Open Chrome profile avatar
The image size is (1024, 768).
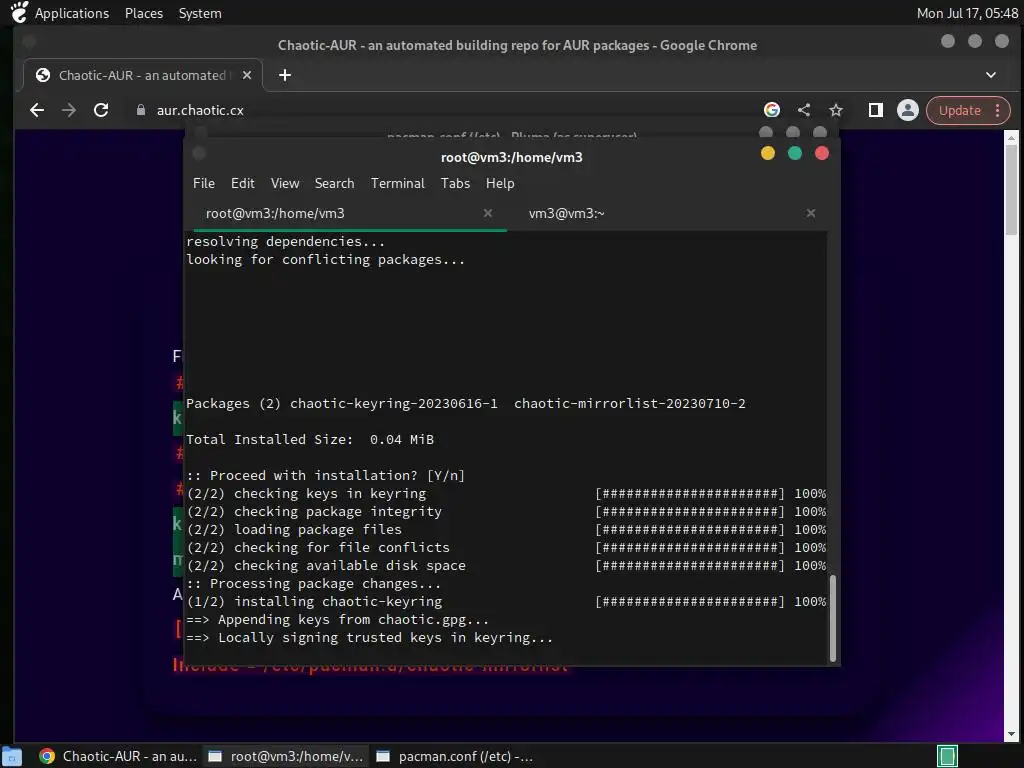coord(908,110)
